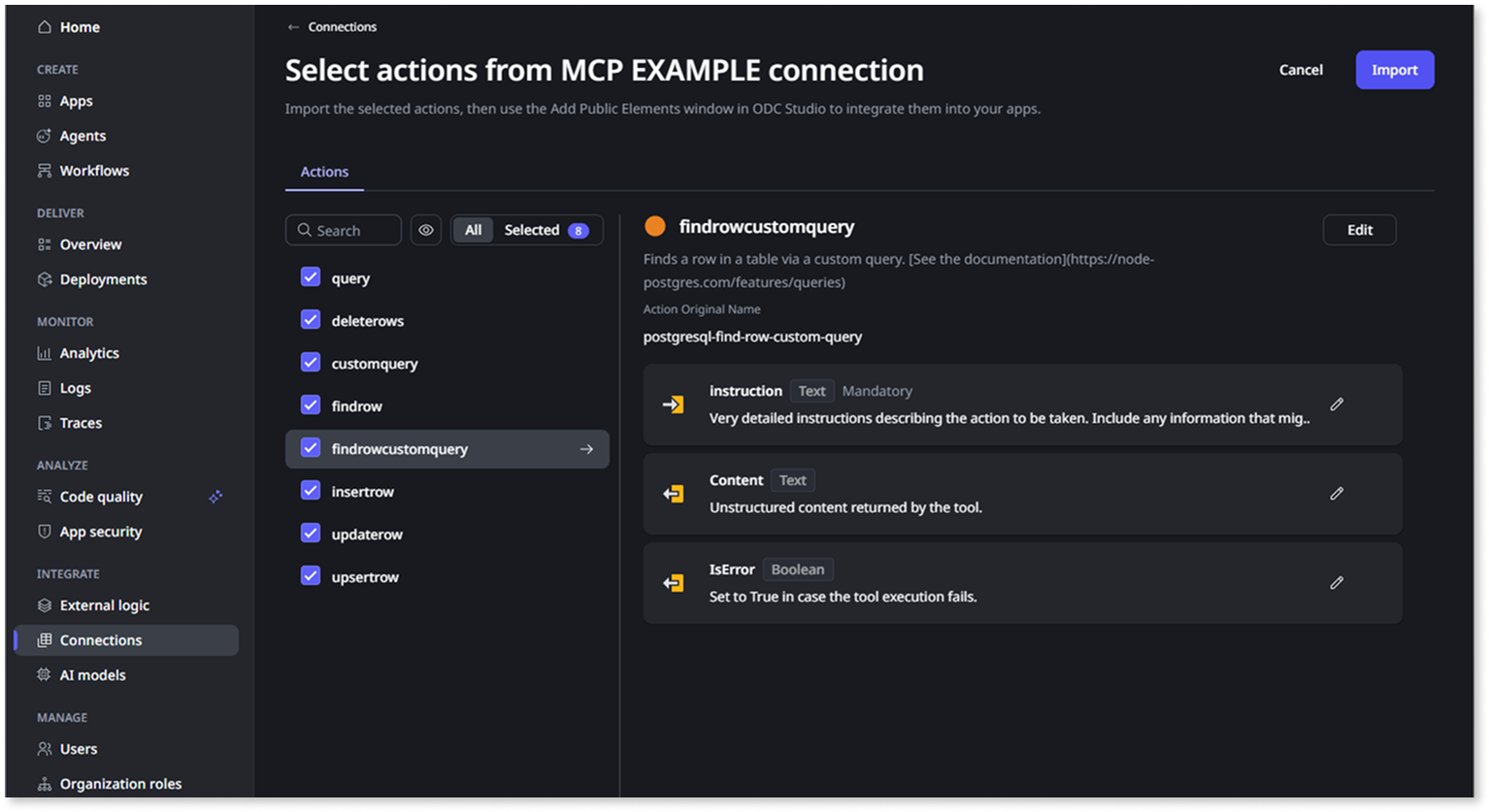Uncheck the customquery action checkbox
The width and height of the screenshot is (1489, 812).
[311, 363]
